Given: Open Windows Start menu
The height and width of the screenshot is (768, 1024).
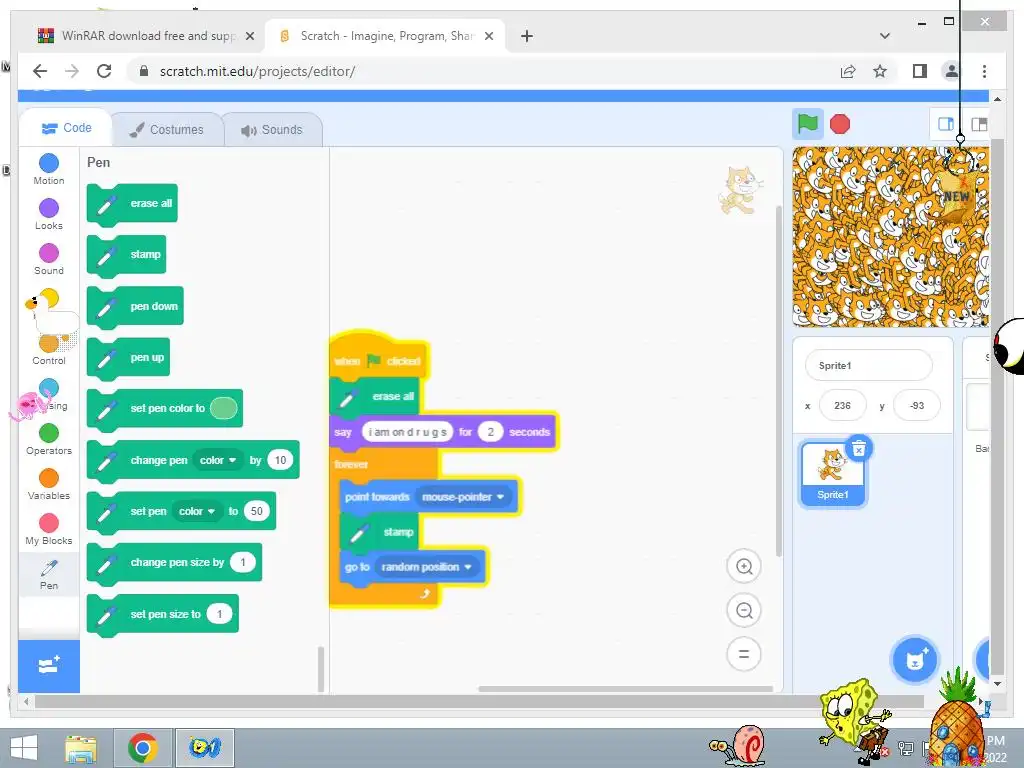Looking at the screenshot, I should (24, 748).
